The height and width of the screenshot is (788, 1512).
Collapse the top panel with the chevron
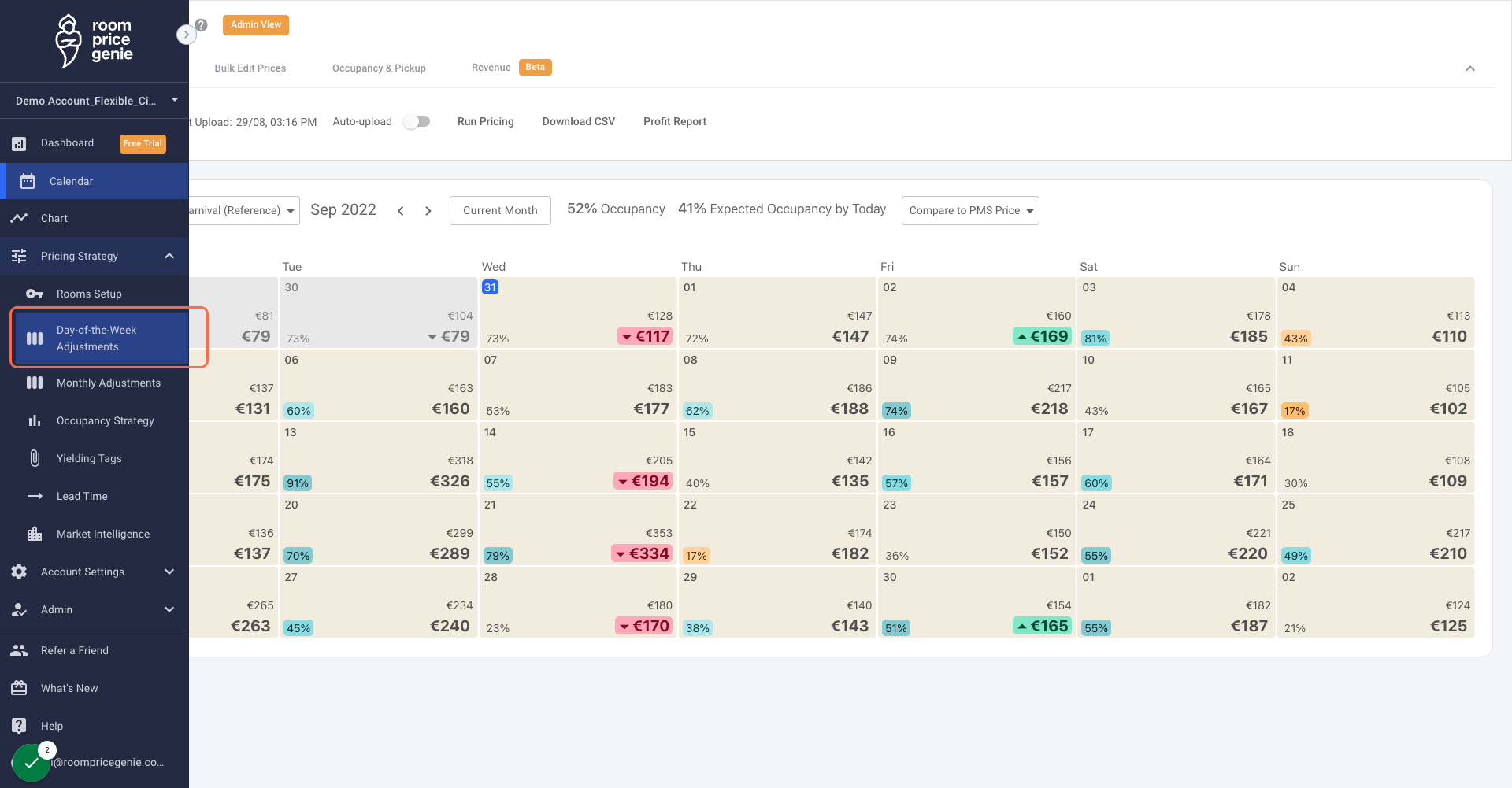pos(1469,68)
